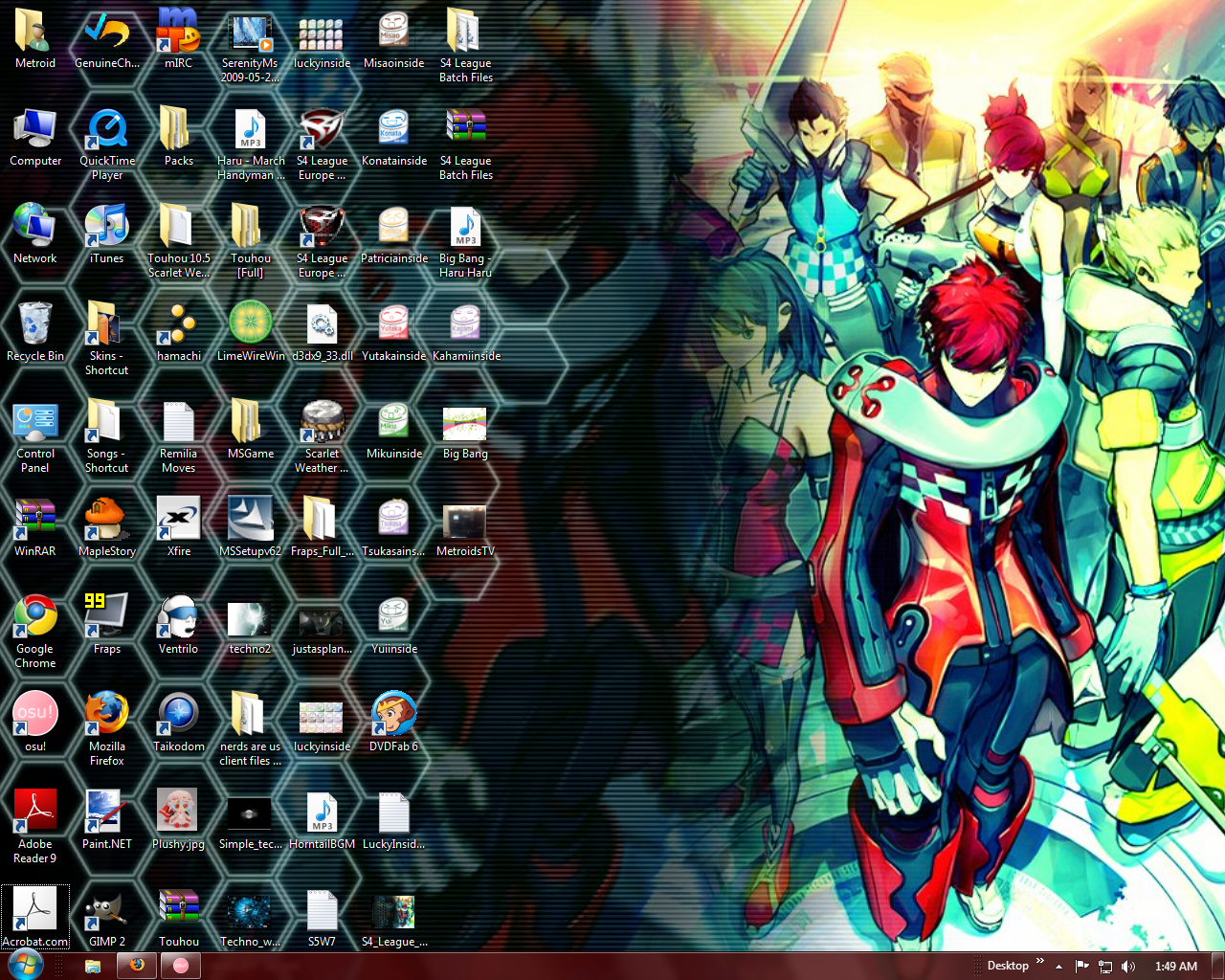The image size is (1225, 980).
Task: Open Big Bang - Haru Haru MP3
Action: click(465, 241)
